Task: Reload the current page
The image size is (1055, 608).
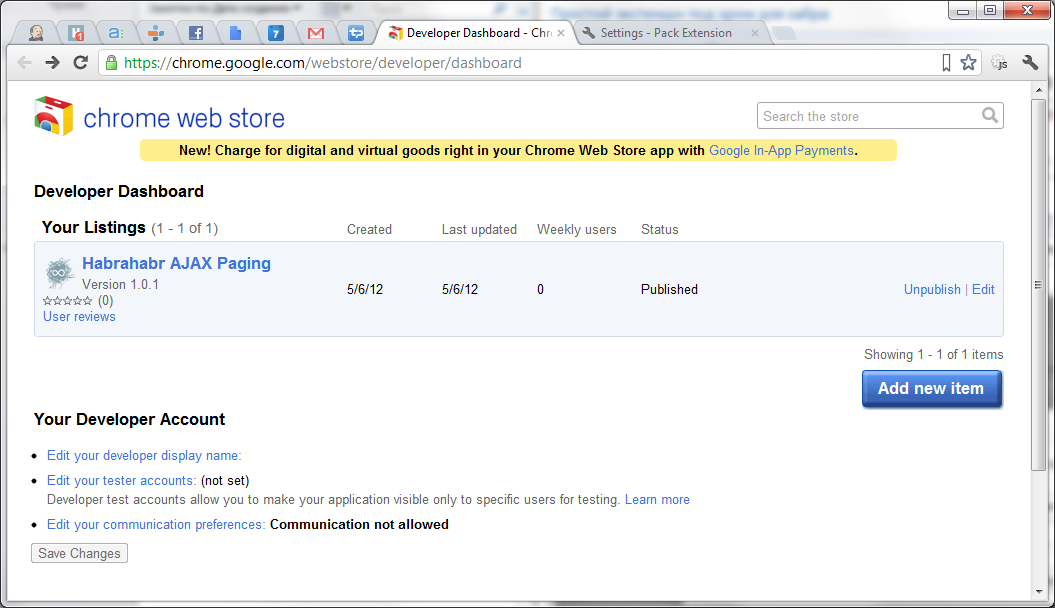Action: tap(81, 63)
